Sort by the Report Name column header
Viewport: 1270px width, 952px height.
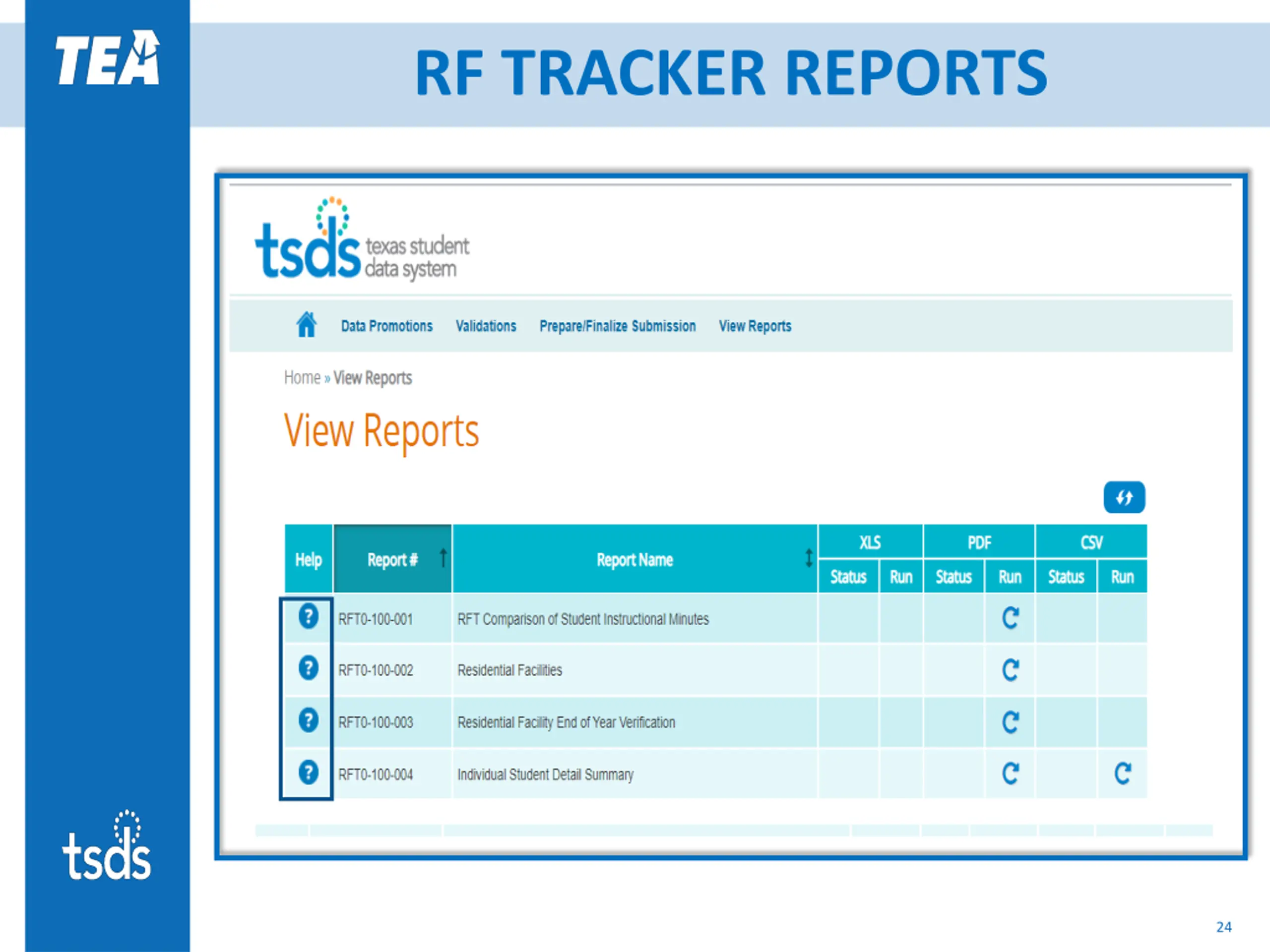(x=635, y=559)
